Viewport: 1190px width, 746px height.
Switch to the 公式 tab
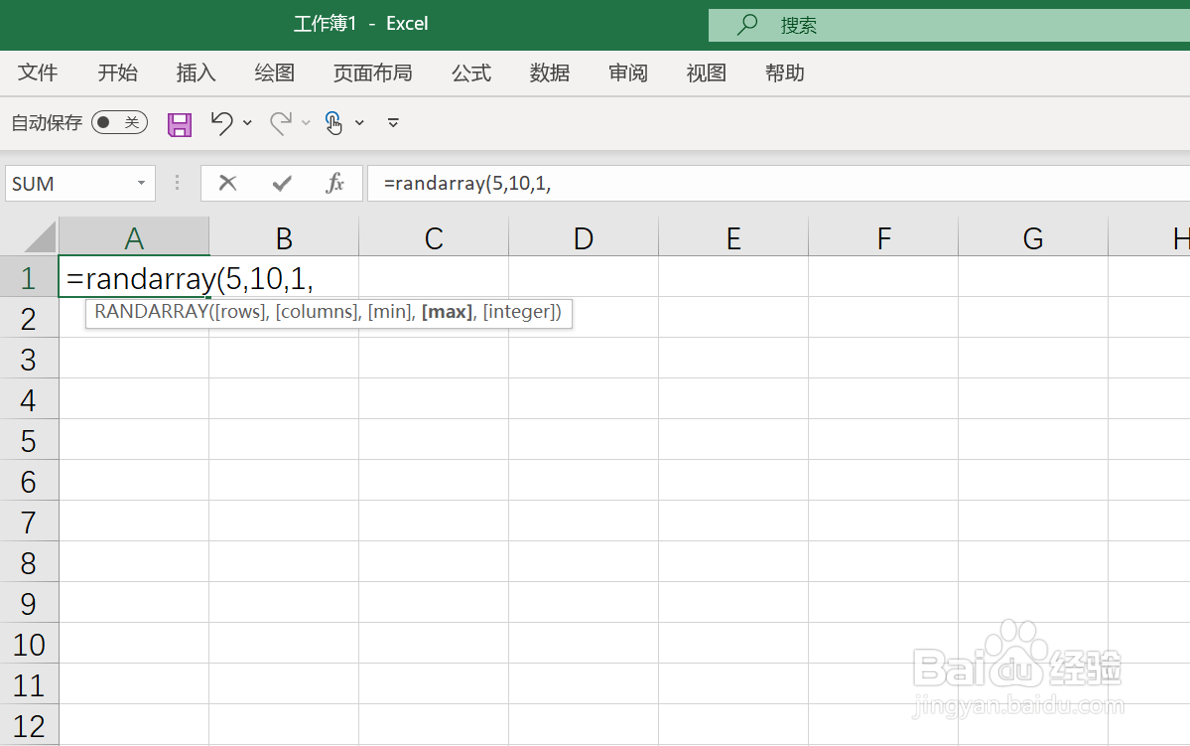(471, 73)
